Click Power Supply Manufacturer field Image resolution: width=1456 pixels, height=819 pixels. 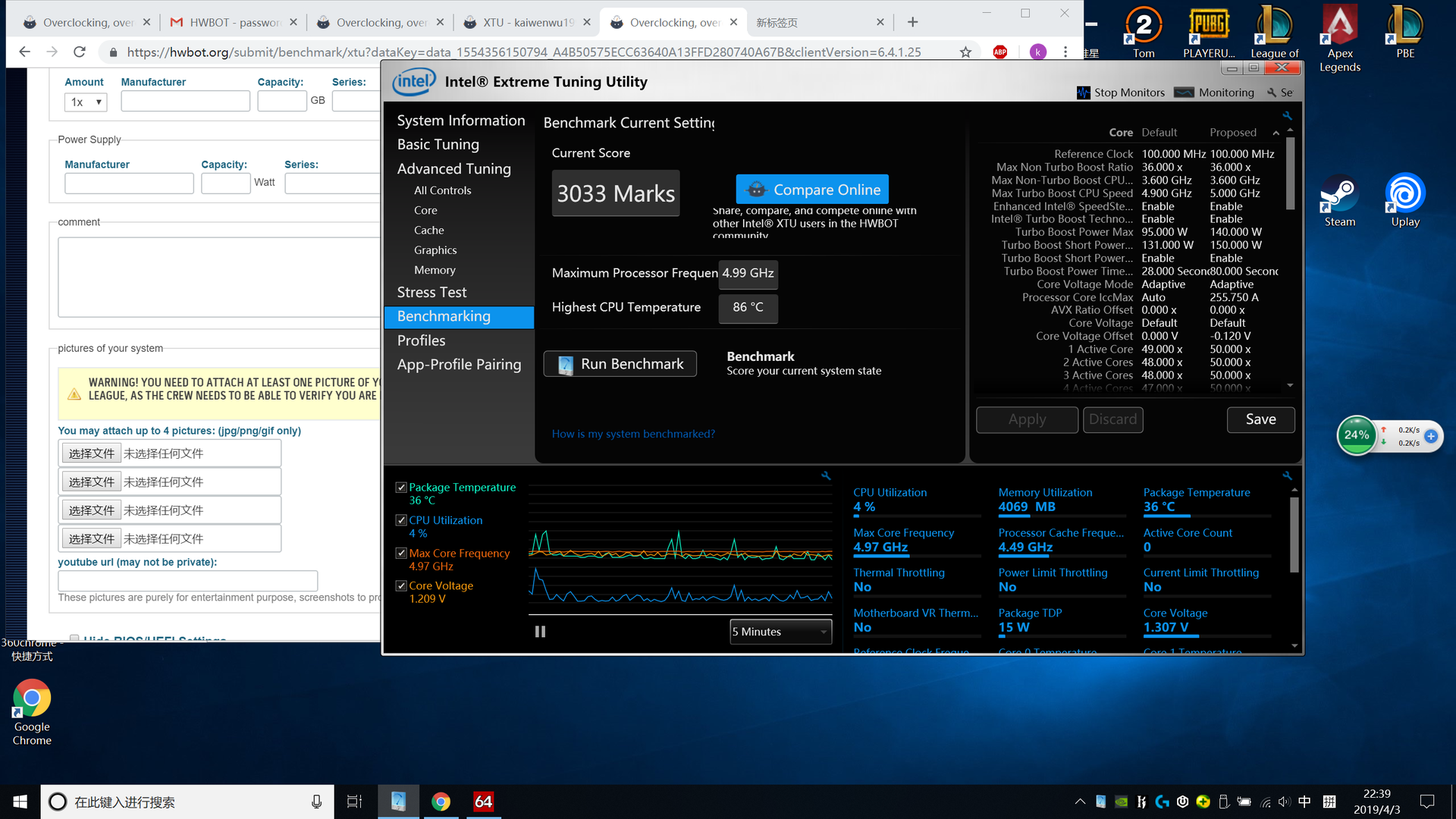[x=129, y=183]
